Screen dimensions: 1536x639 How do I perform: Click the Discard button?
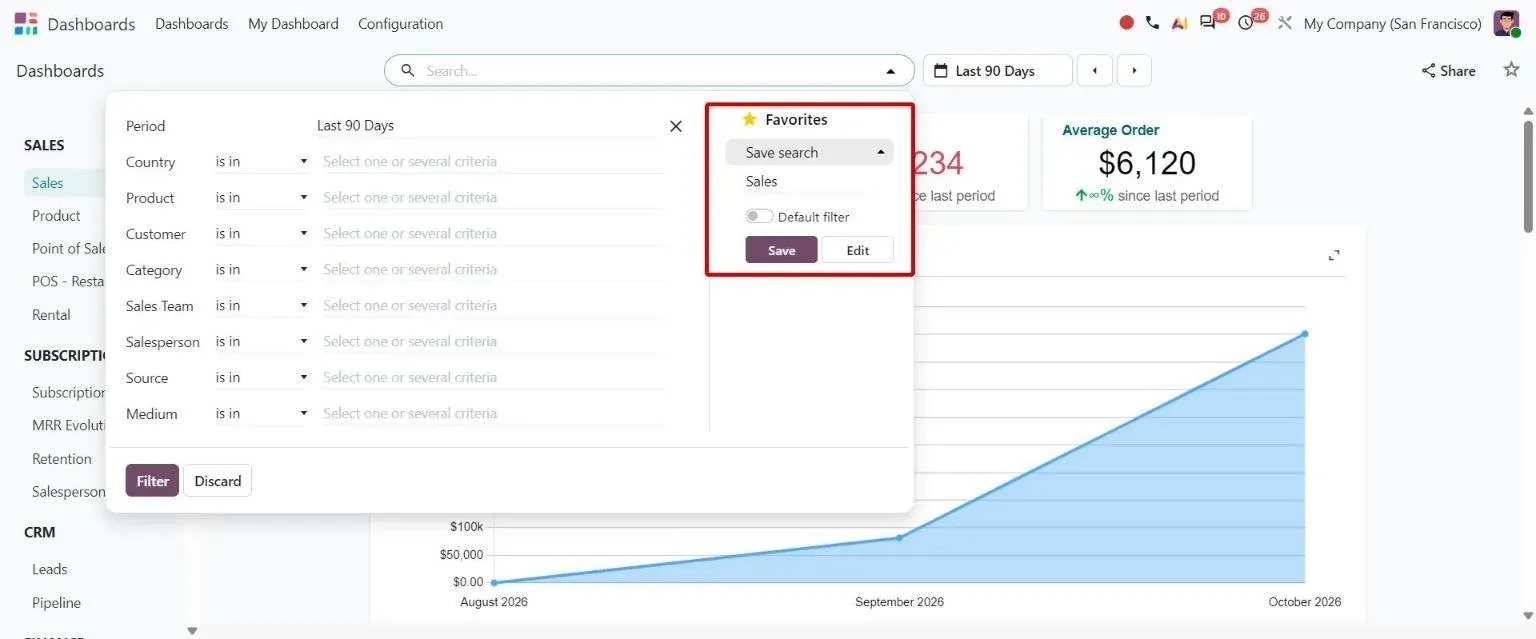click(218, 481)
